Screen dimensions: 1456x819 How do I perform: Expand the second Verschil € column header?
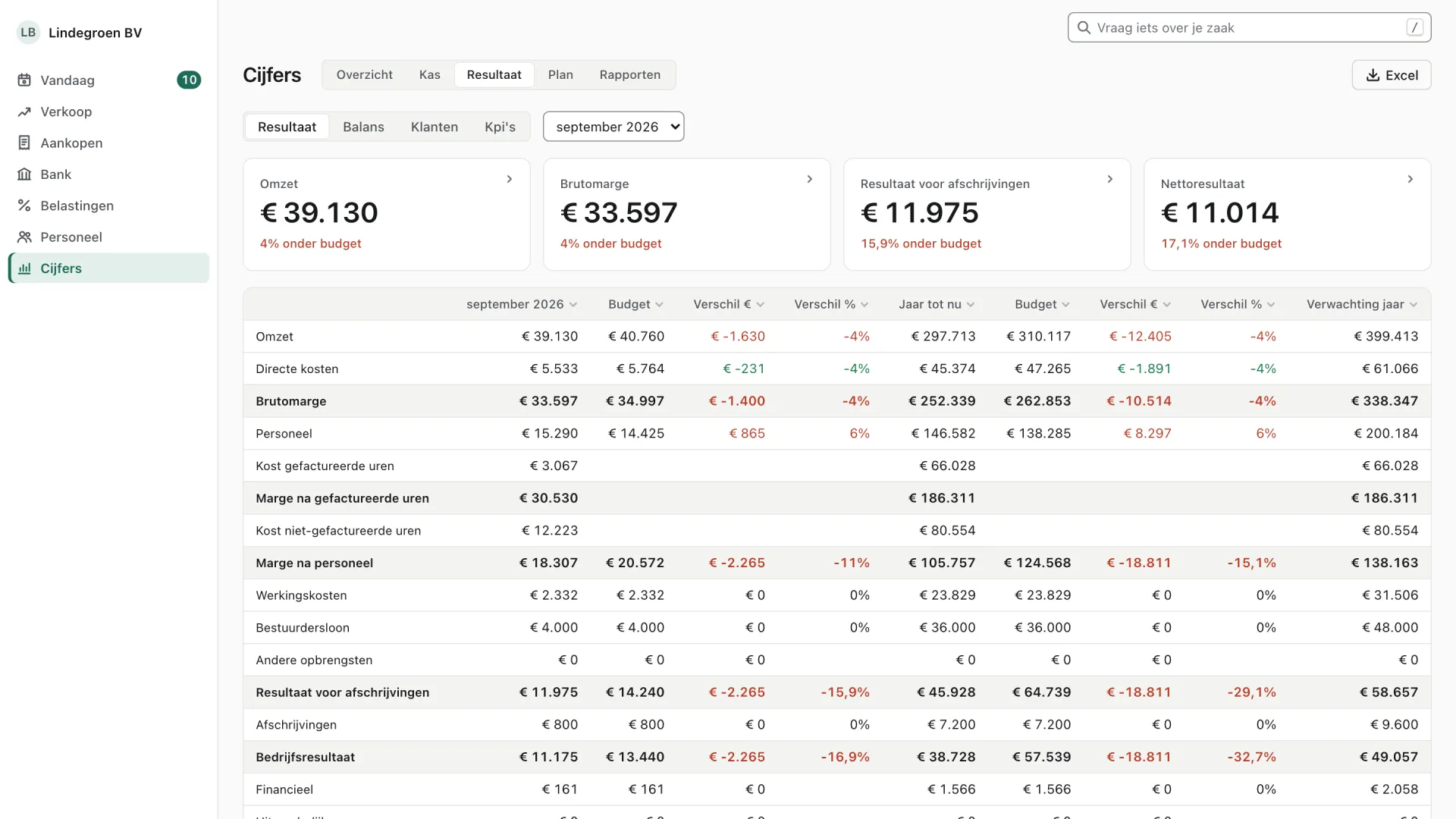click(x=1135, y=305)
